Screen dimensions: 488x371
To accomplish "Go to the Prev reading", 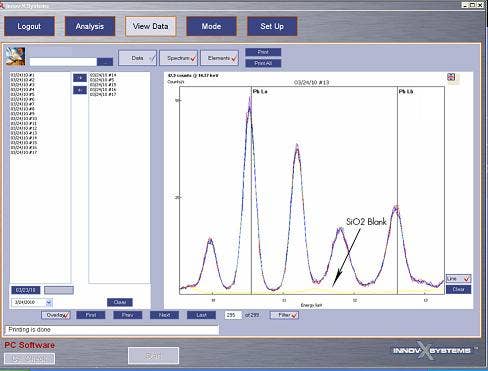I will click(x=128, y=315).
